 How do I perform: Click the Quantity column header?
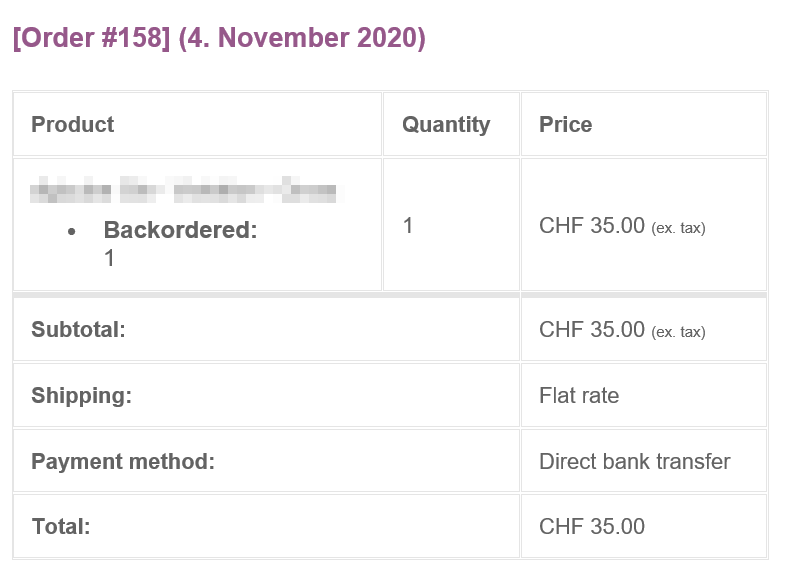tap(446, 124)
